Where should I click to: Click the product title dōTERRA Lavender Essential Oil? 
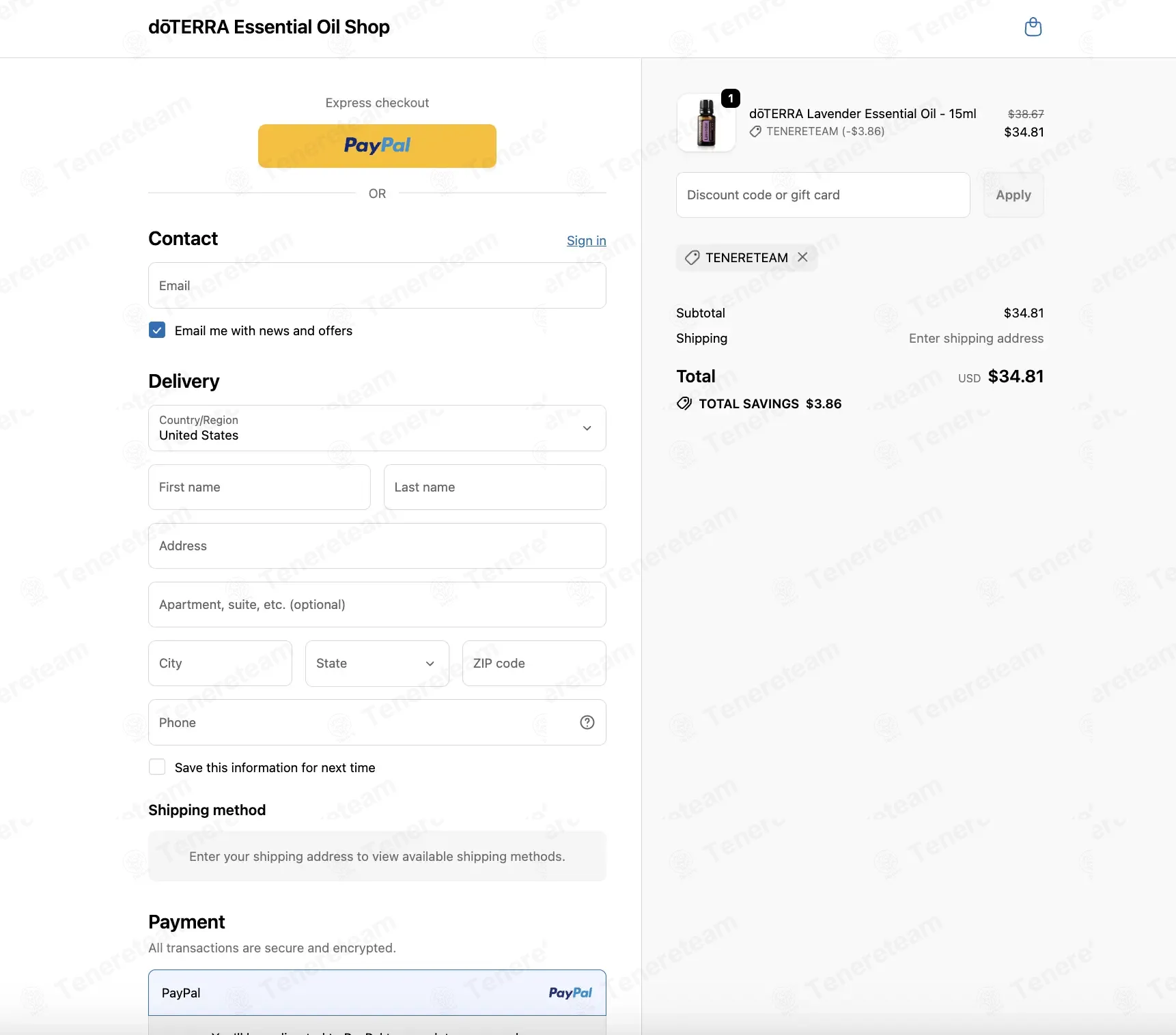(x=863, y=113)
